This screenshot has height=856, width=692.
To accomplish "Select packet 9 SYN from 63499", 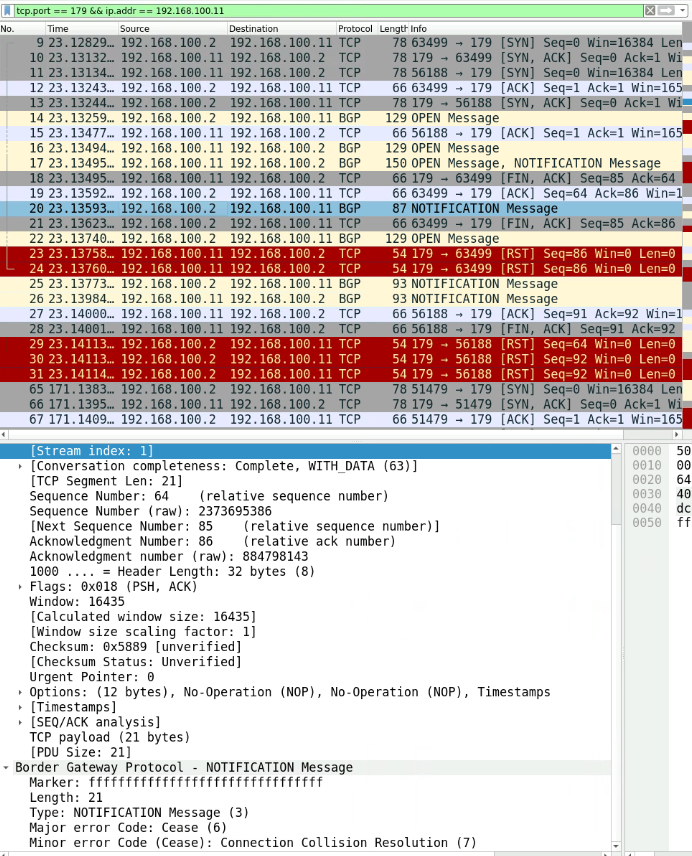I will pos(341,43).
